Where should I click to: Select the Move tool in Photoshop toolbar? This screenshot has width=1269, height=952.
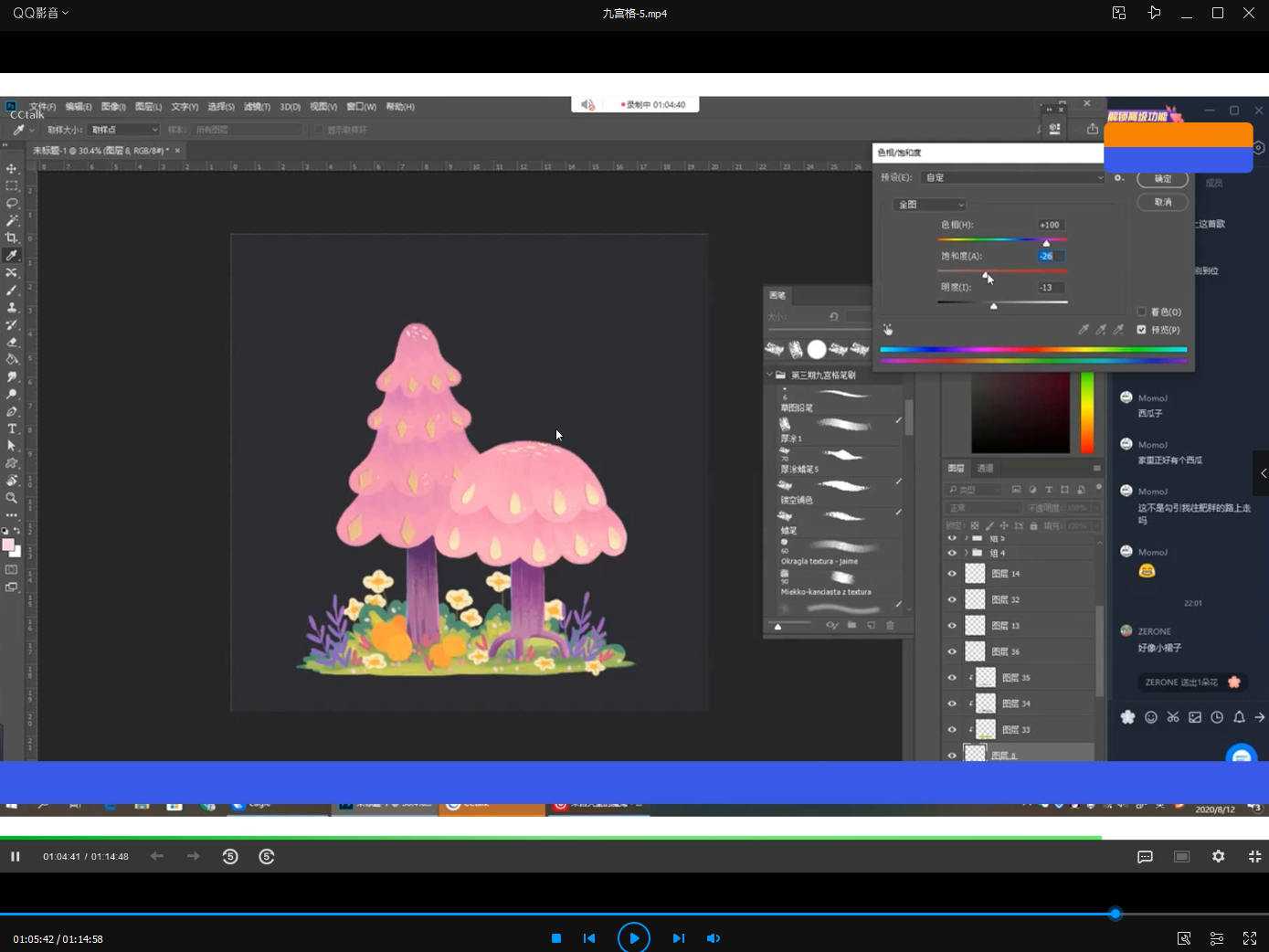(12, 169)
